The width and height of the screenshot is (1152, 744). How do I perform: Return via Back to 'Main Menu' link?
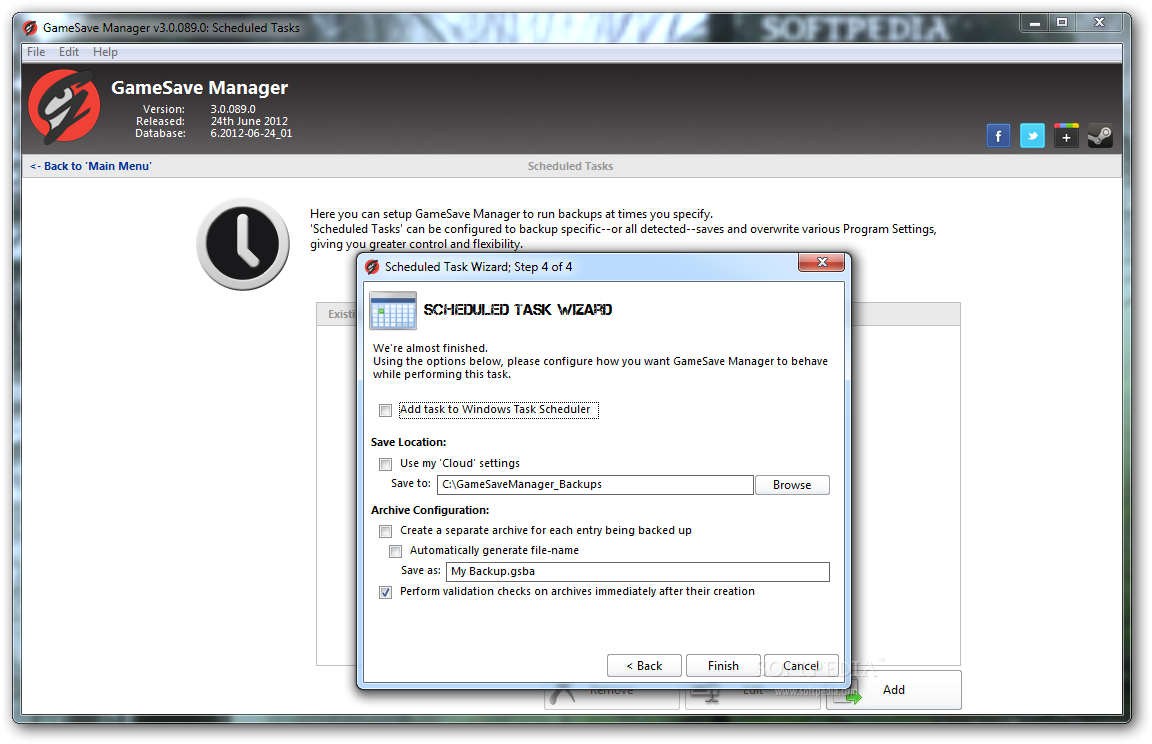[90, 166]
